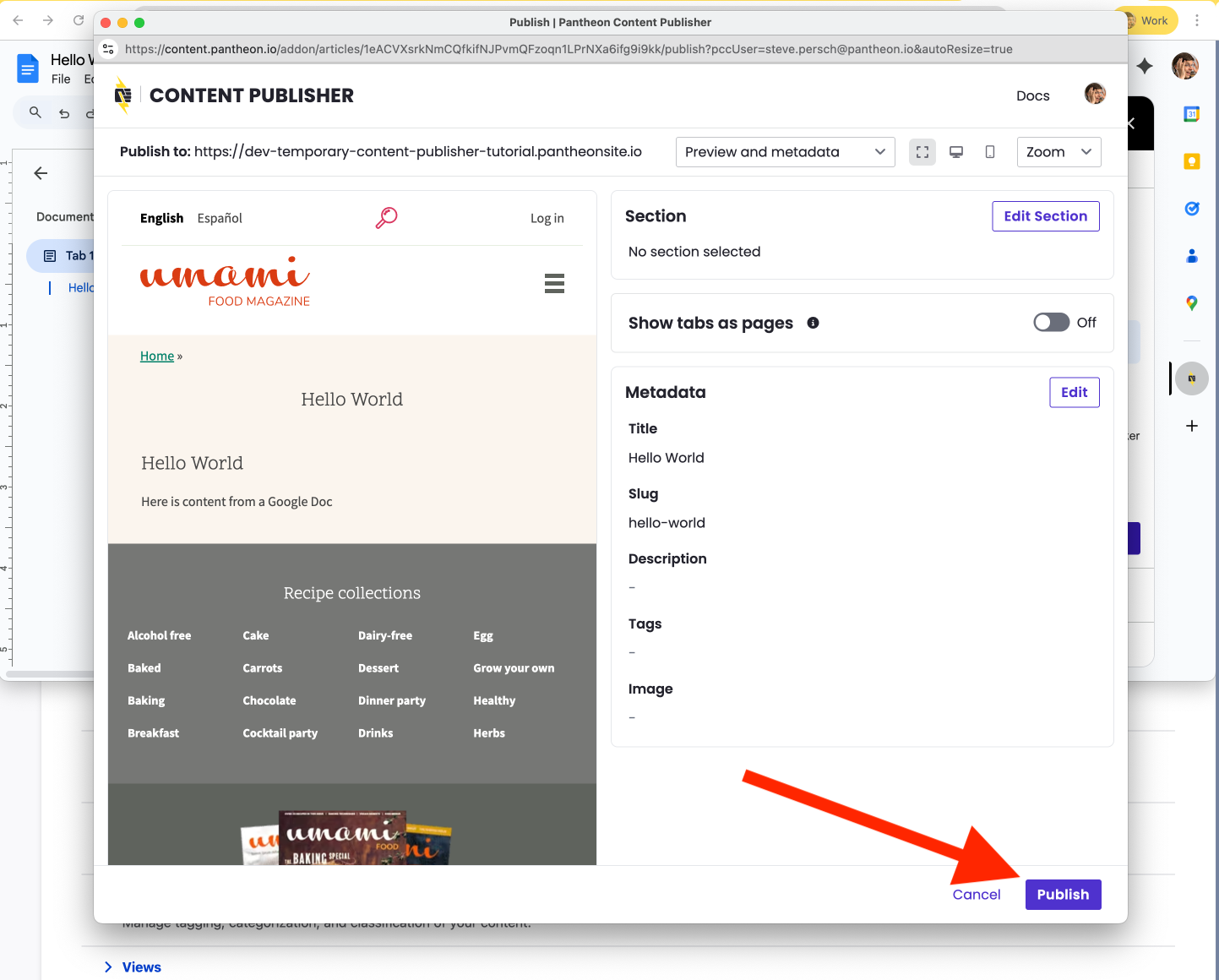This screenshot has width=1219, height=980.
Task: Click the Home breadcrumb link
Action: click(157, 357)
